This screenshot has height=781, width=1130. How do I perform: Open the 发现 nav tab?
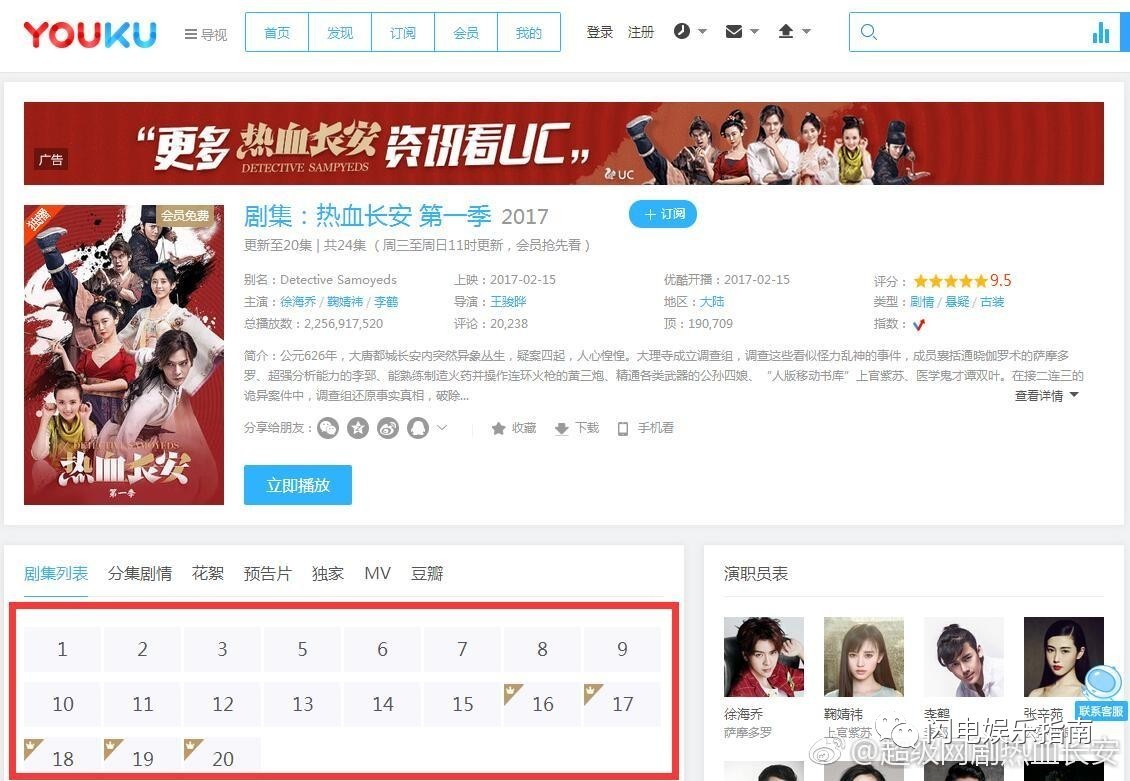(x=340, y=32)
